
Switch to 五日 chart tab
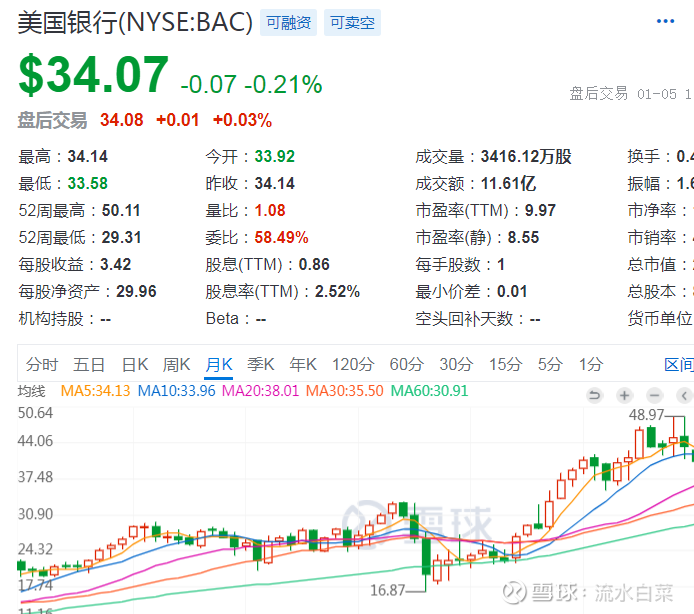coord(89,365)
